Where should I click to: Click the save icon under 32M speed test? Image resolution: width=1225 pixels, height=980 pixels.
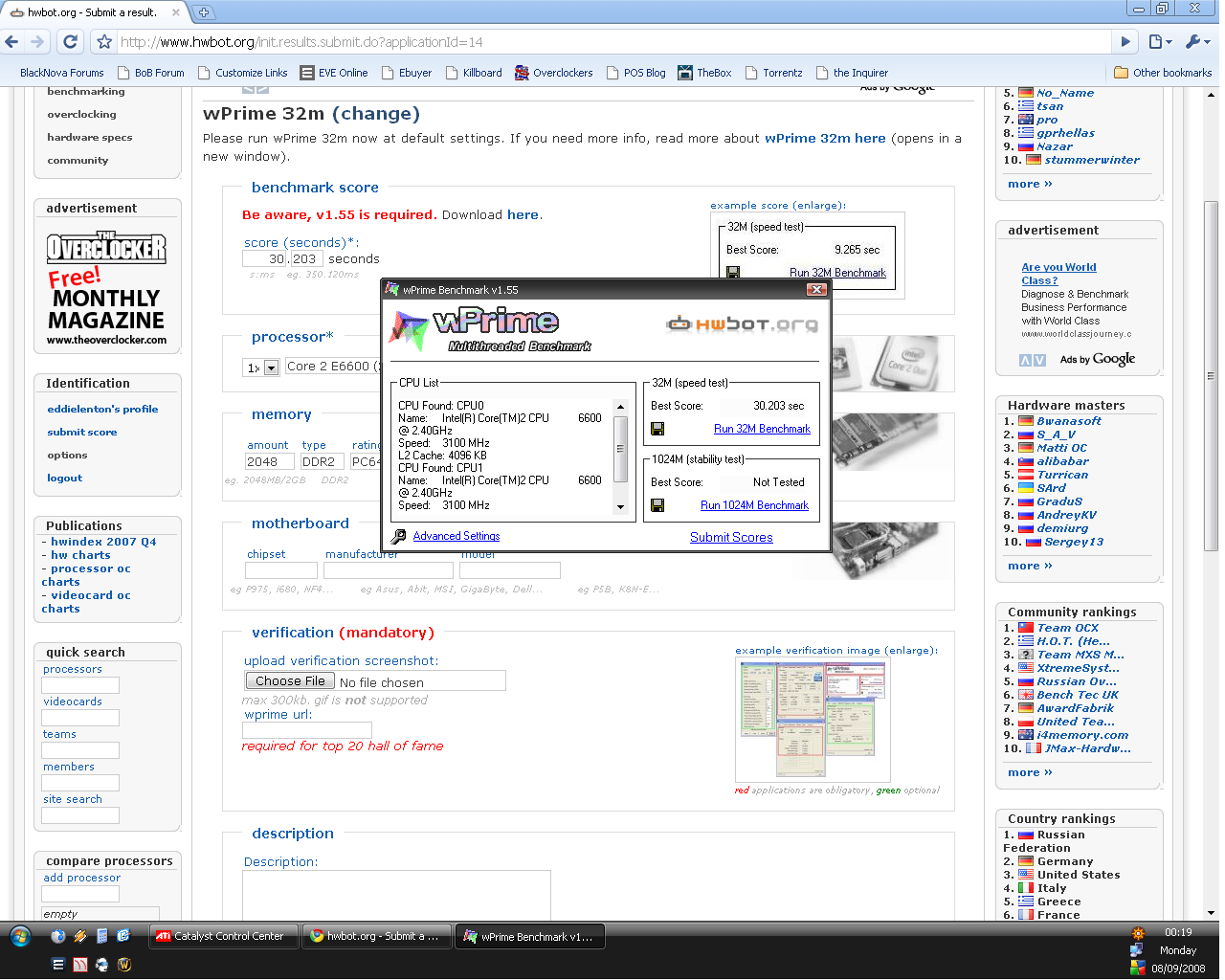point(657,429)
